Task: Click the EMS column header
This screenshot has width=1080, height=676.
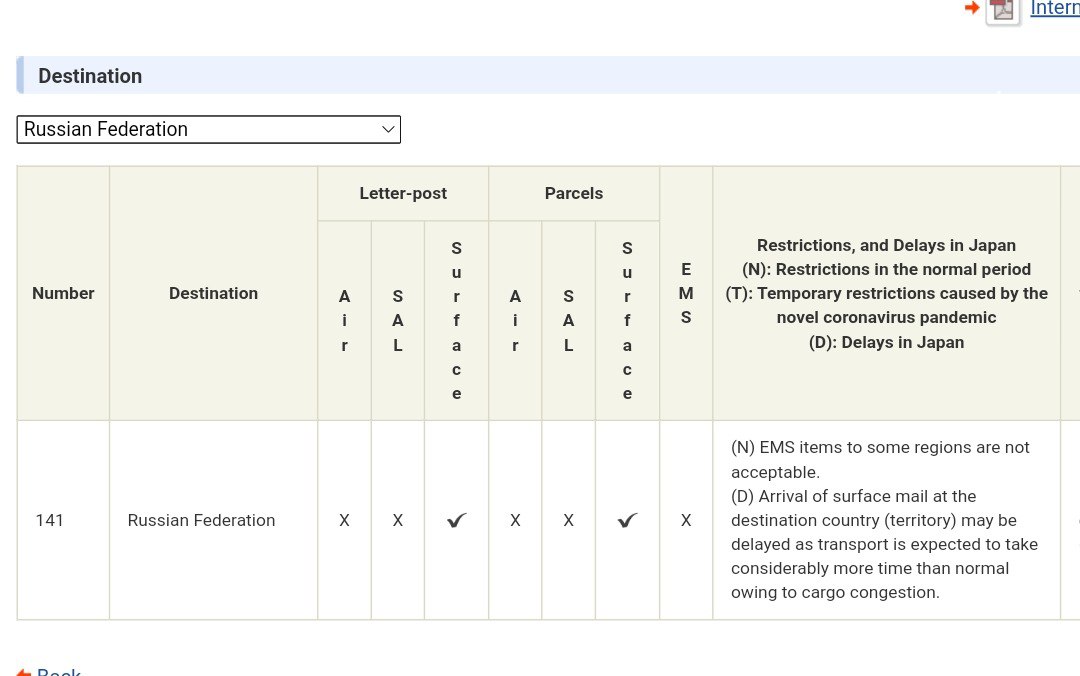Action: tap(686, 294)
